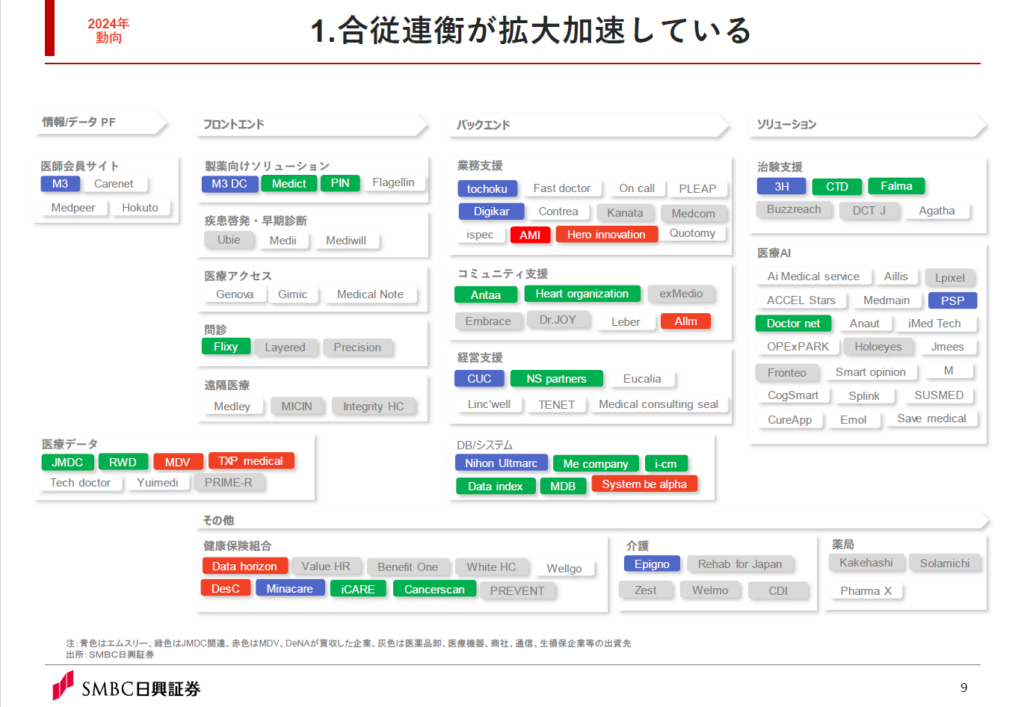Select the red Allm chip
The width and height of the screenshot is (1024, 707).
coord(686,321)
